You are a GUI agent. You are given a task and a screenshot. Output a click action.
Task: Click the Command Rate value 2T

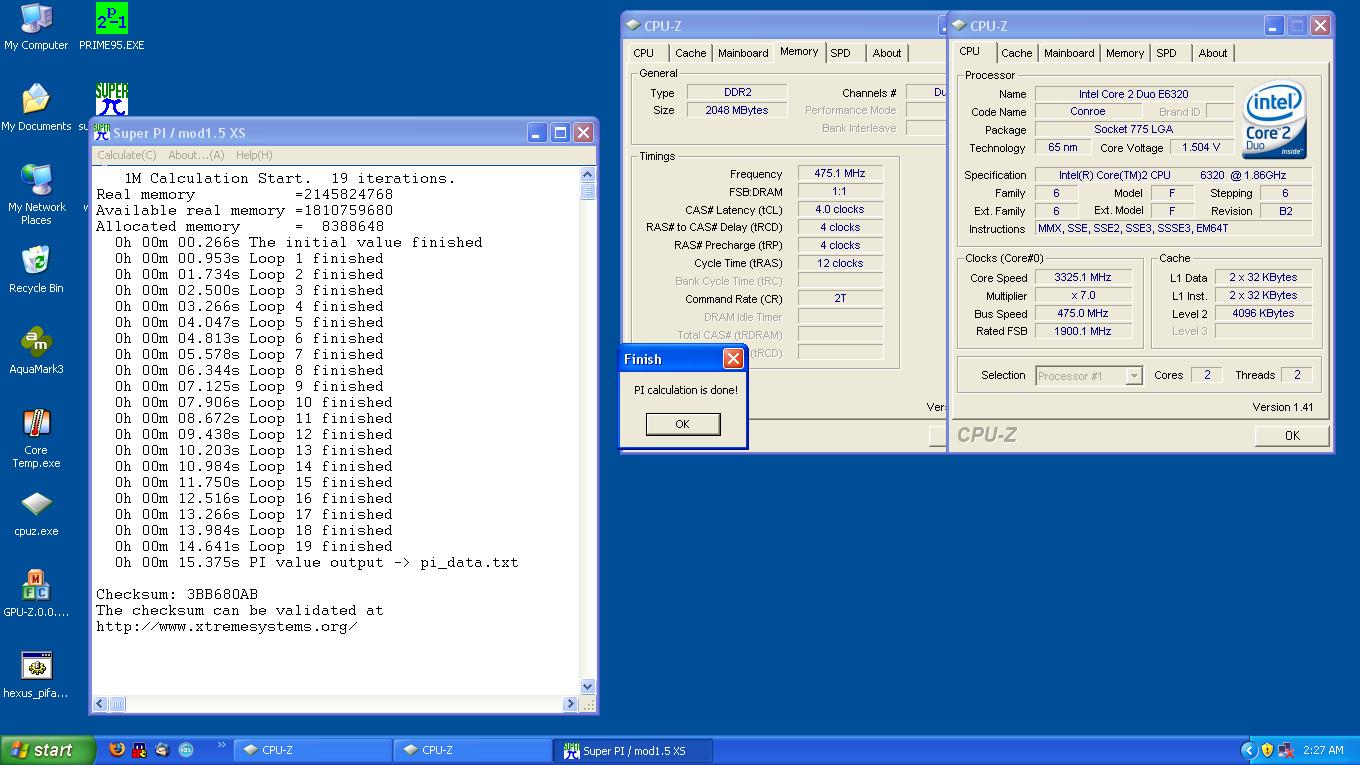(x=840, y=298)
